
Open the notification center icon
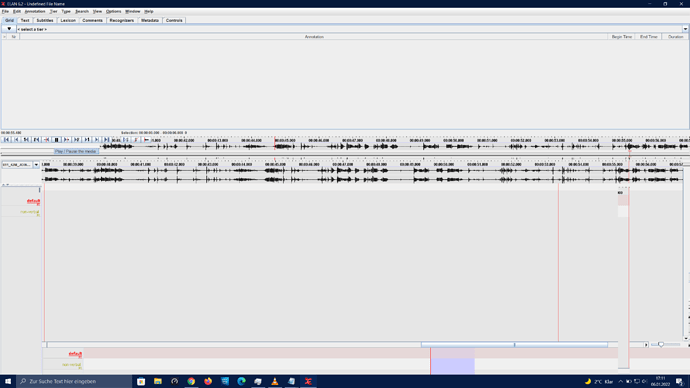(x=679, y=381)
